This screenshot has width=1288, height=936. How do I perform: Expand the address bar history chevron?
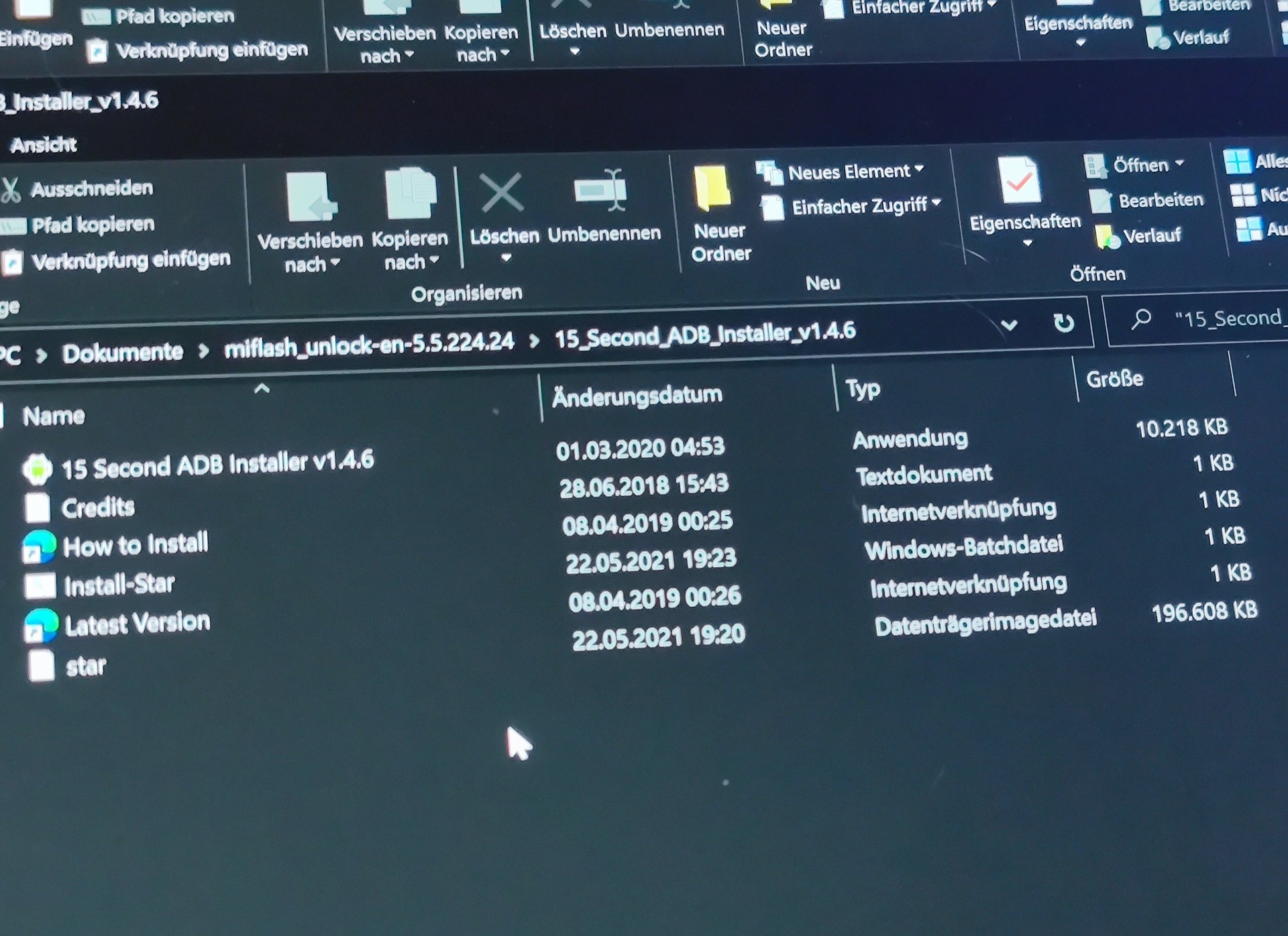[1010, 326]
